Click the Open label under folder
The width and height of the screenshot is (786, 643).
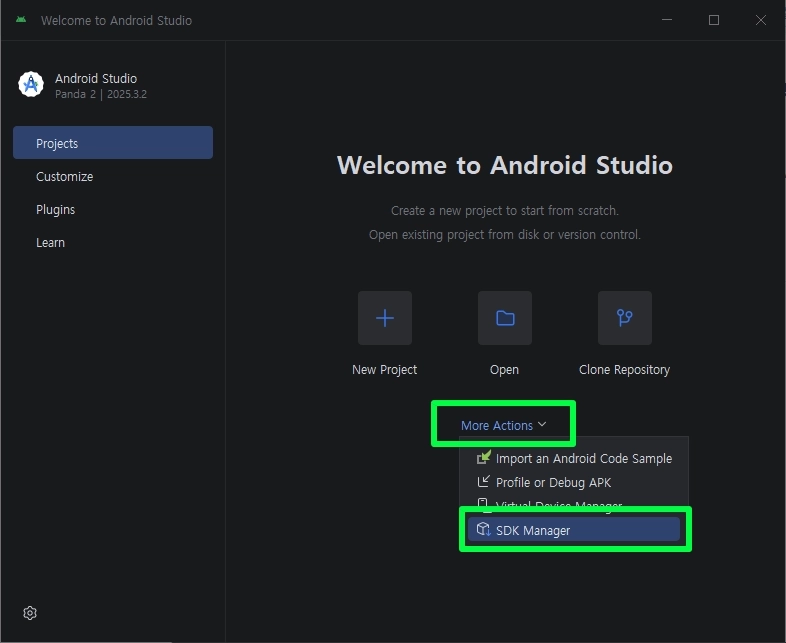pyautogui.click(x=504, y=370)
